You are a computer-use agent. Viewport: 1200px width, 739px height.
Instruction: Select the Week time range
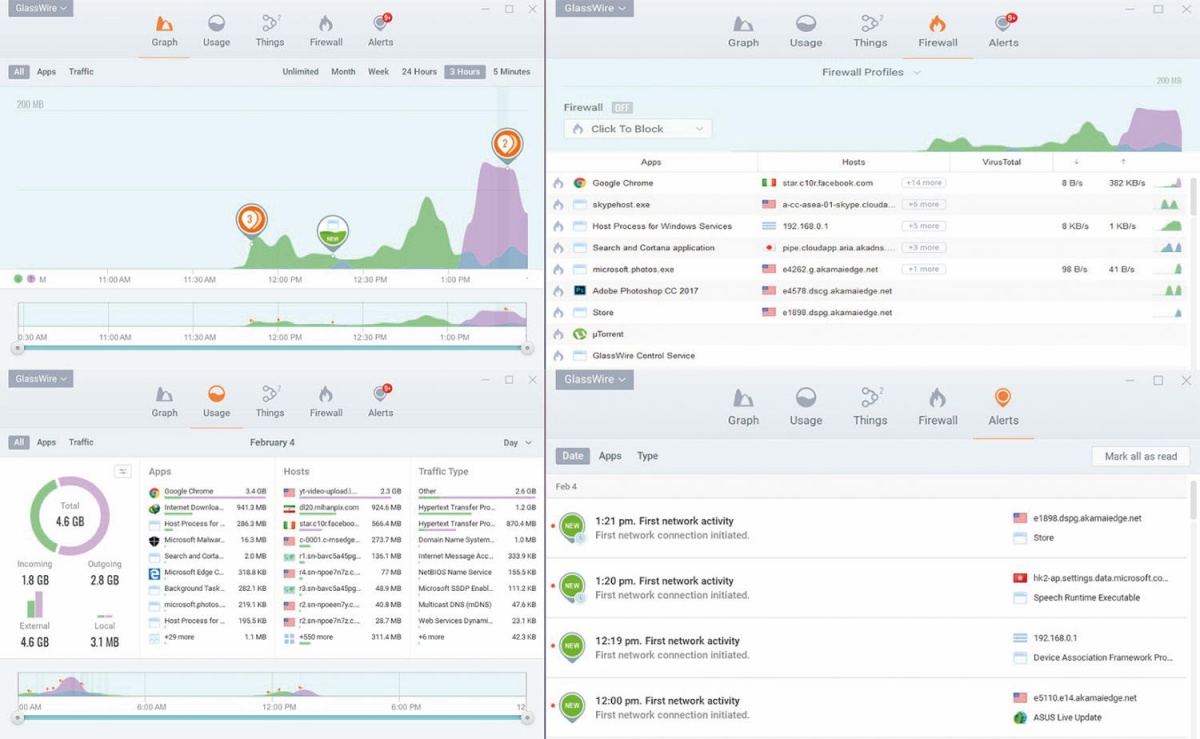[378, 72]
